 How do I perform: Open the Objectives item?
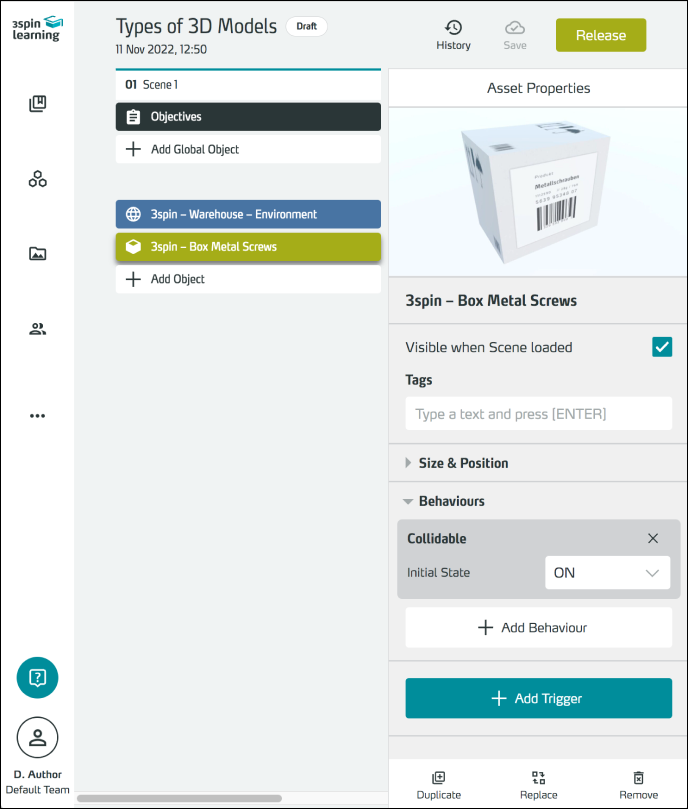click(248, 117)
